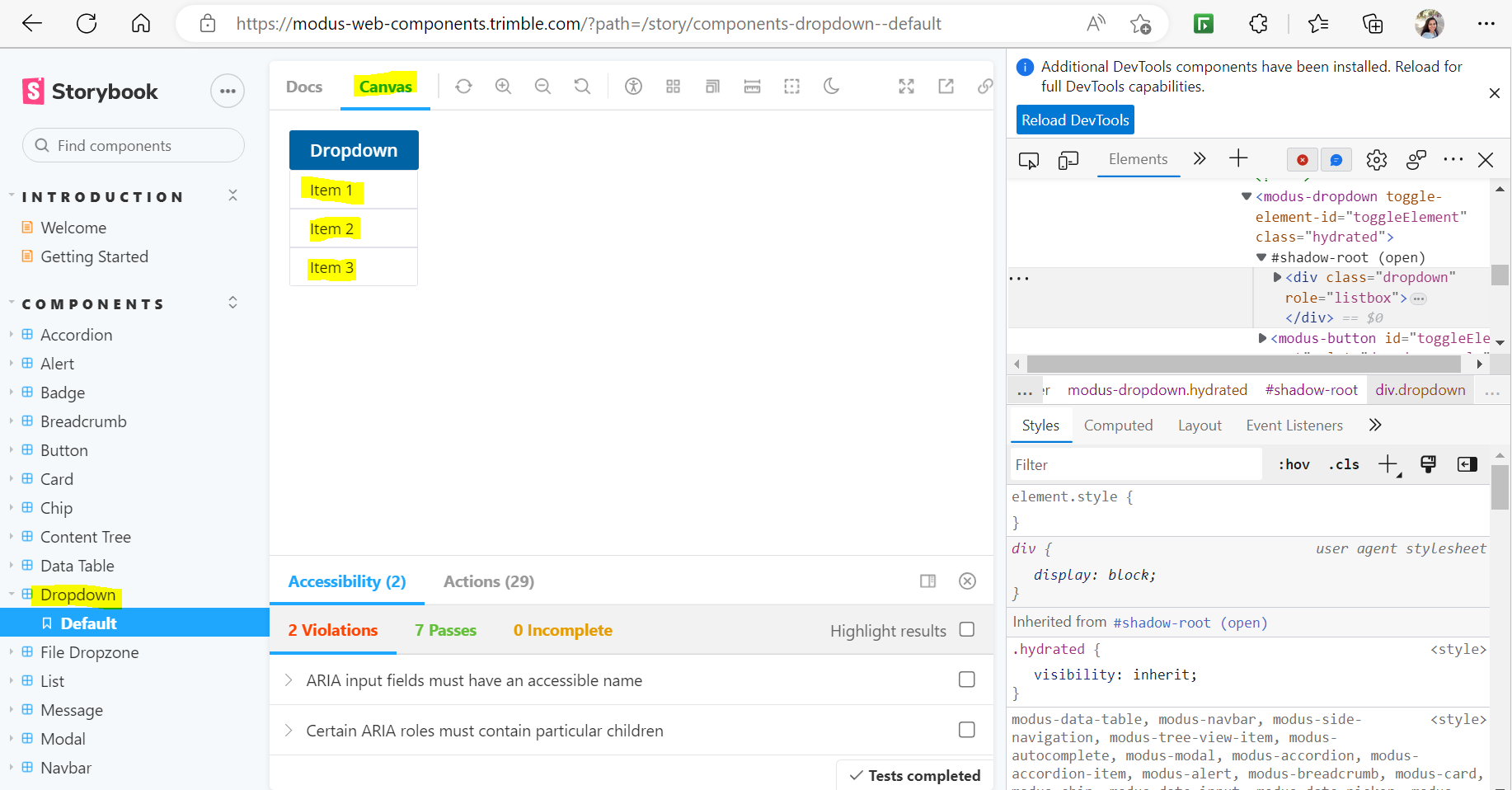Check the ARIA input fields violation checkbox
The height and width of the screenshot is (790, 1512).
pos(966,679)
